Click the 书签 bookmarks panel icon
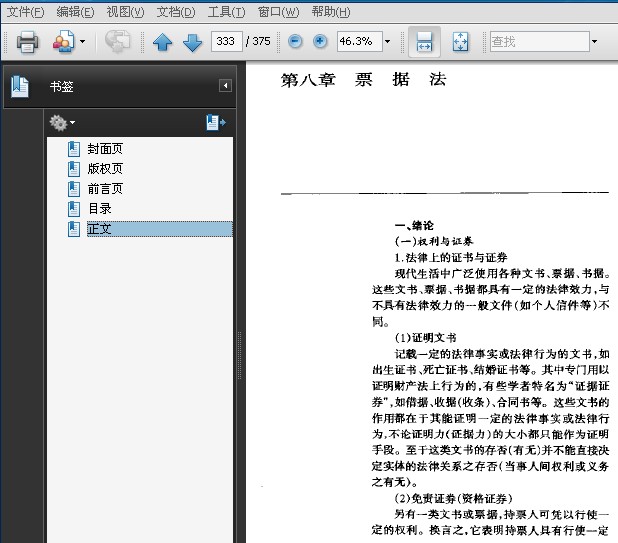618x543 pixels. pos(20,87)
